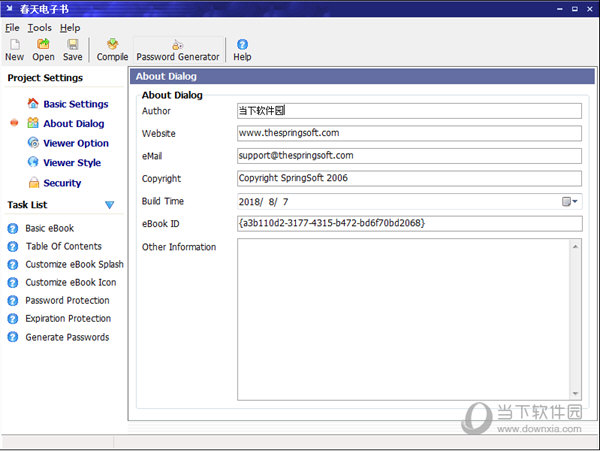Image resolution: width=600 pixels, height=451 pixels.
Task: Open the Table Of Contents task
Action: [x=64, y=246]
